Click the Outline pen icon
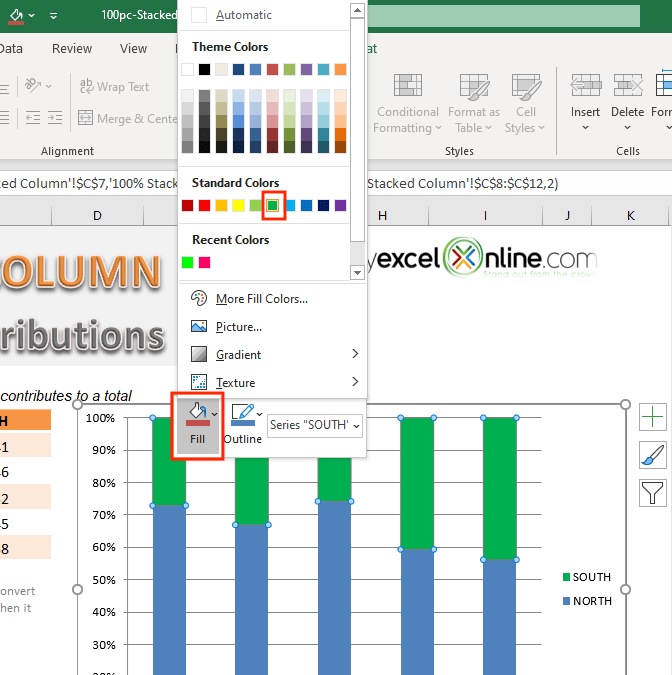 point(242,414)
